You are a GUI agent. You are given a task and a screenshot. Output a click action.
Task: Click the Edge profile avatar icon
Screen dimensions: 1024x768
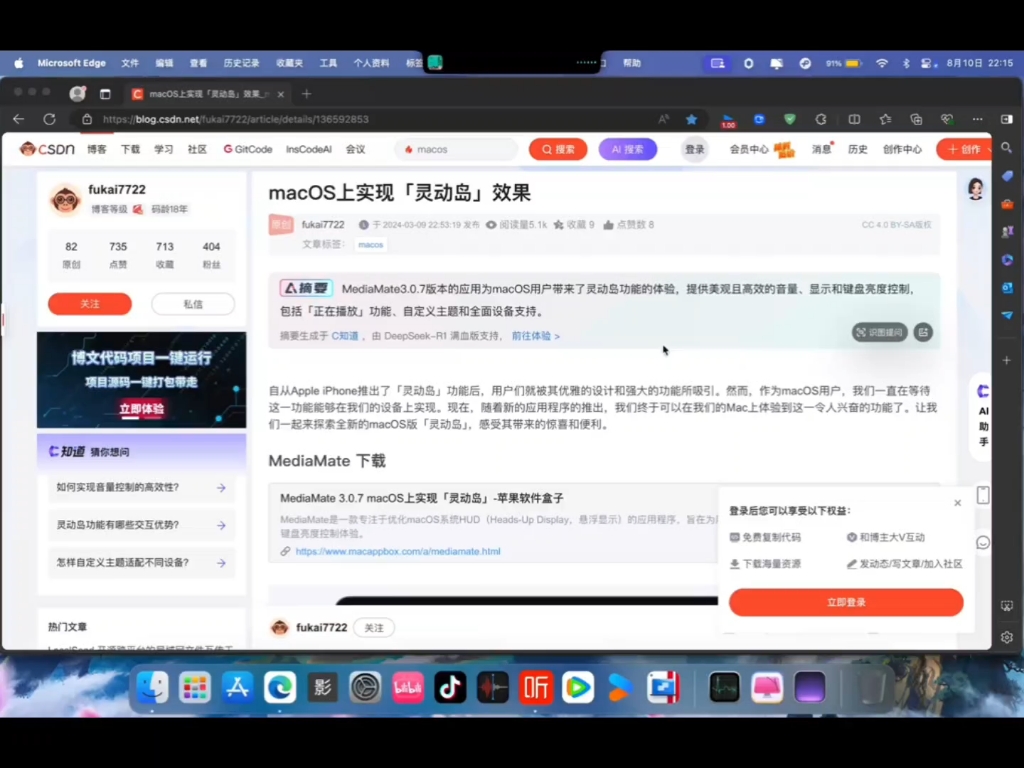[78, 93]
